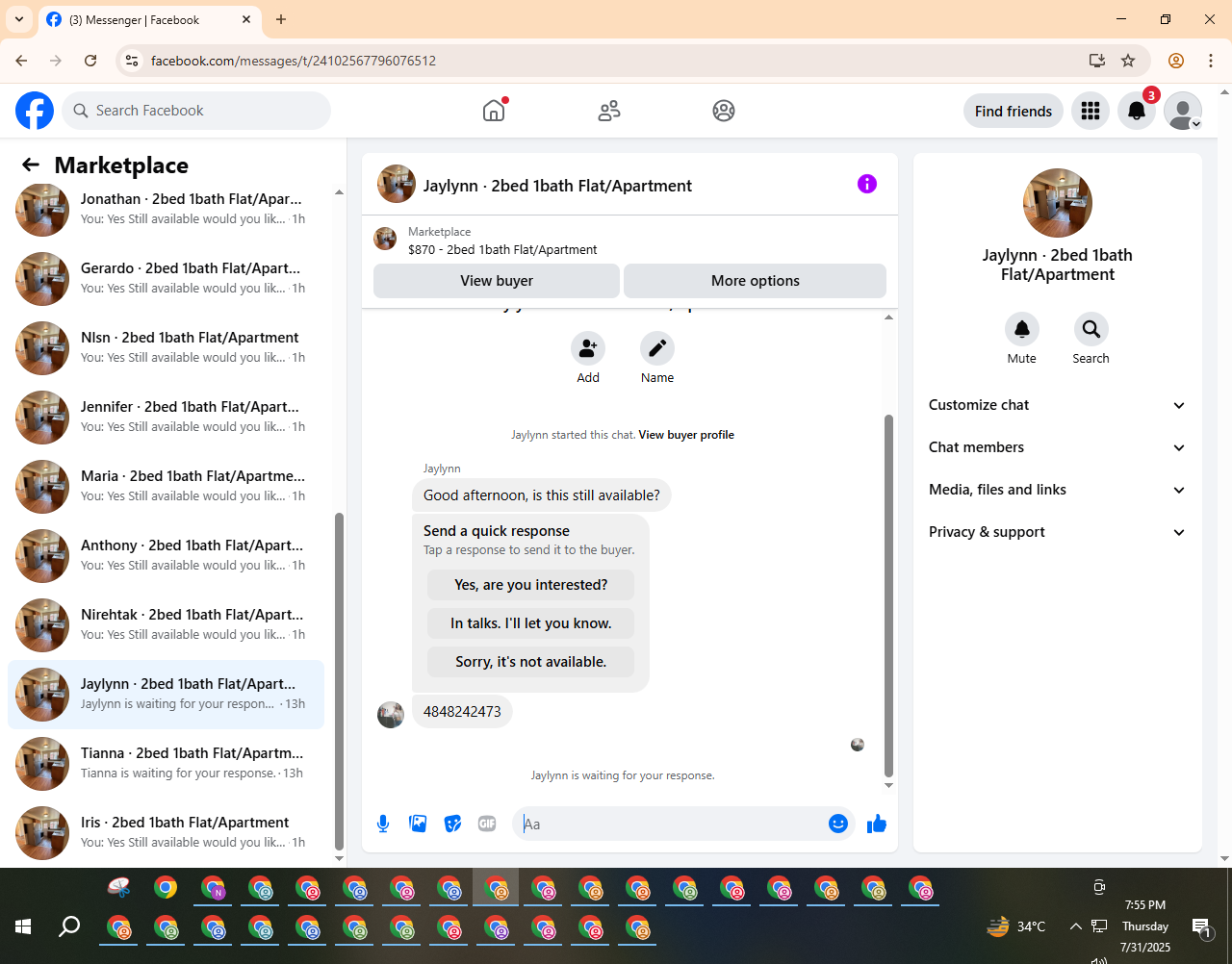The width and height of the screenshot is (1232, 964).
Task: Open the tab search dropdown arrow
Action: [19, 19]
